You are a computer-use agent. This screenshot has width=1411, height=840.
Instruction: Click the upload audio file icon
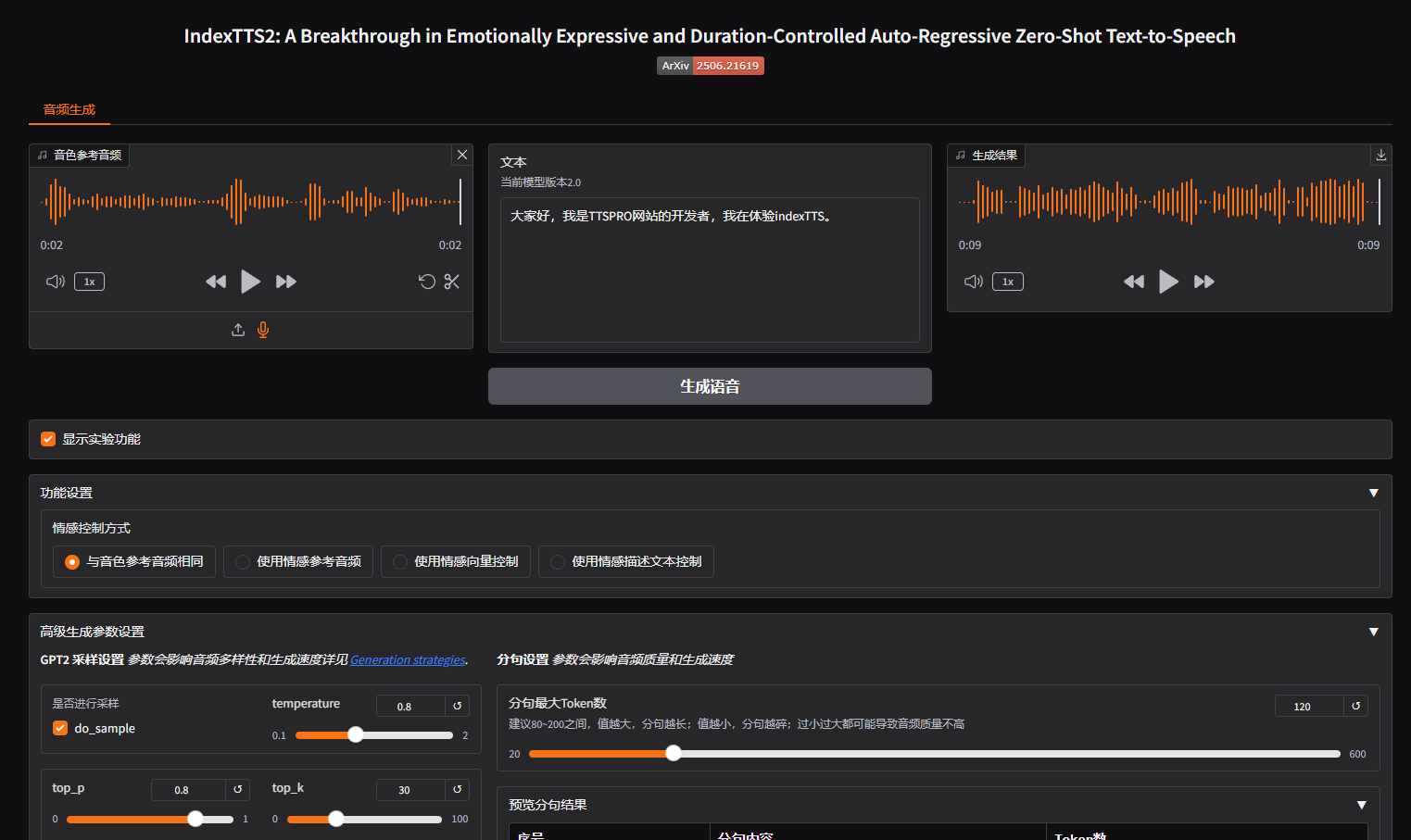[238, 330]
